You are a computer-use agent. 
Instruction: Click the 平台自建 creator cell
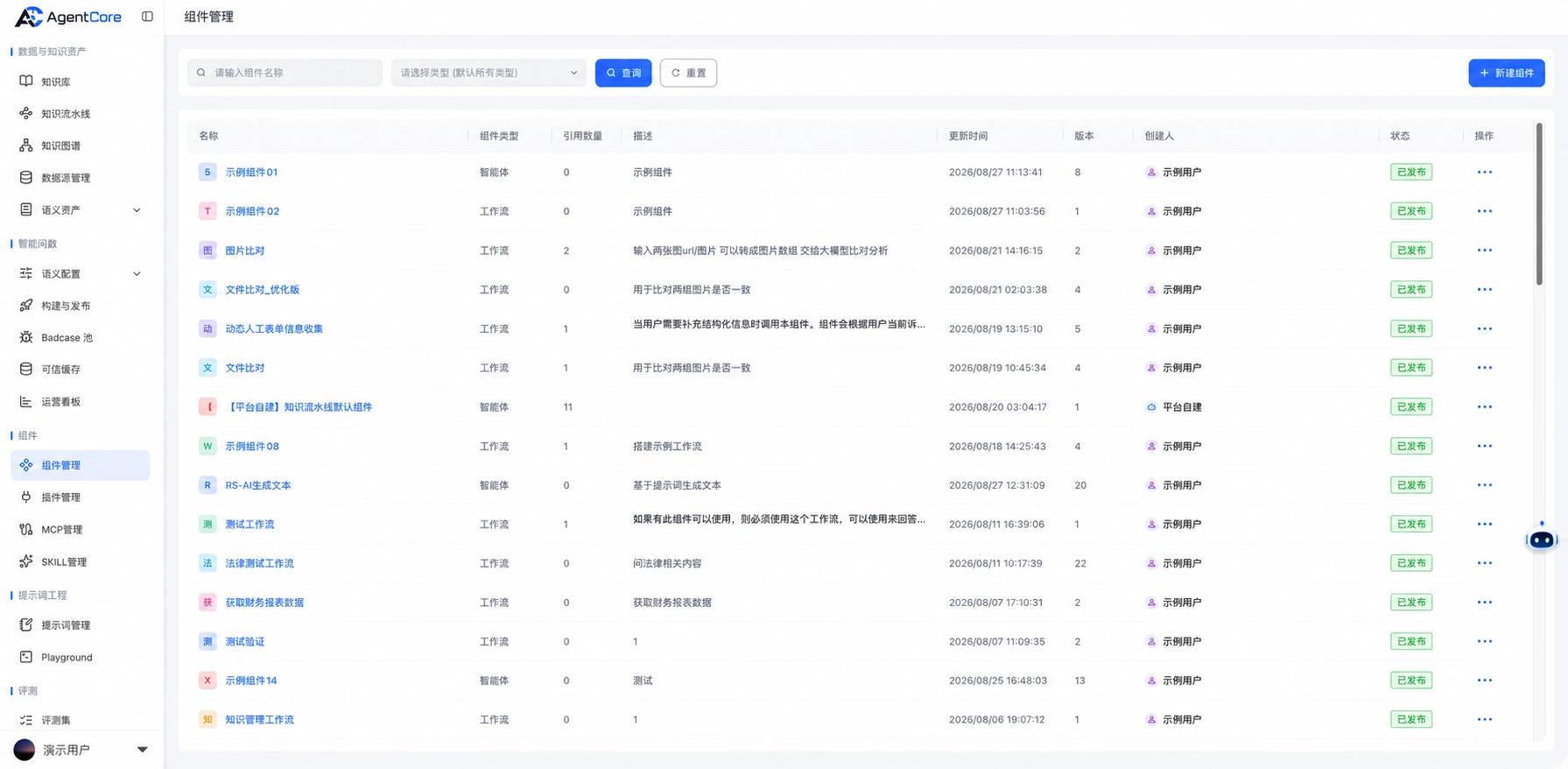(x=1174, y=407)
